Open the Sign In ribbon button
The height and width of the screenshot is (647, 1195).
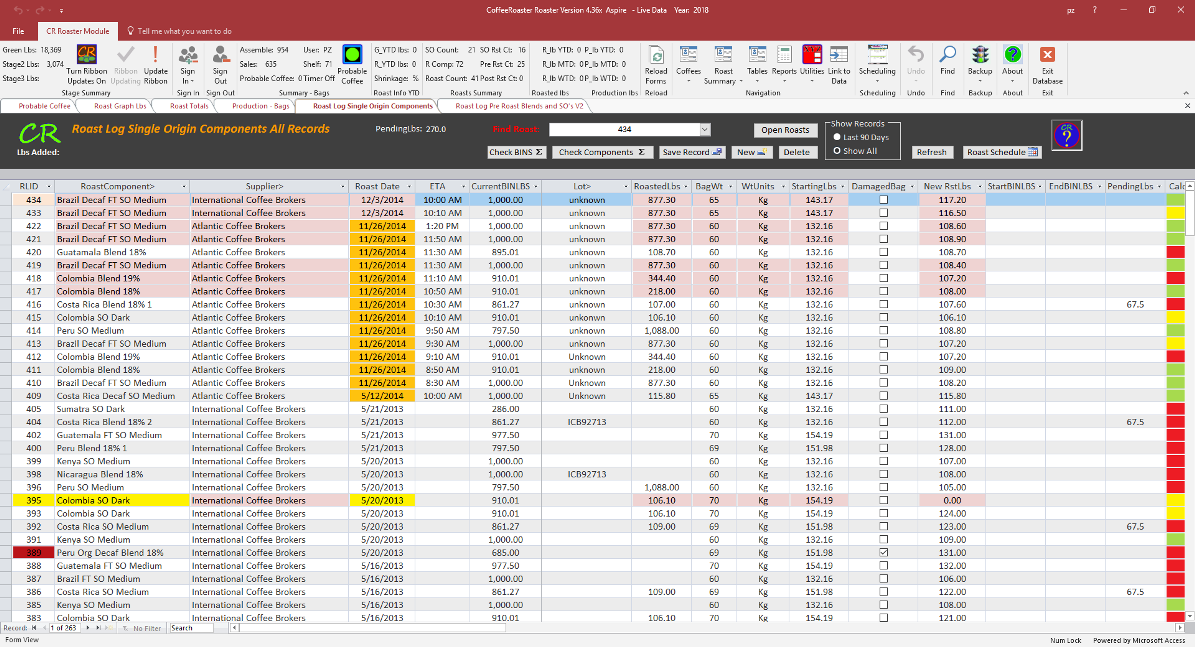[x=187, y=65]
